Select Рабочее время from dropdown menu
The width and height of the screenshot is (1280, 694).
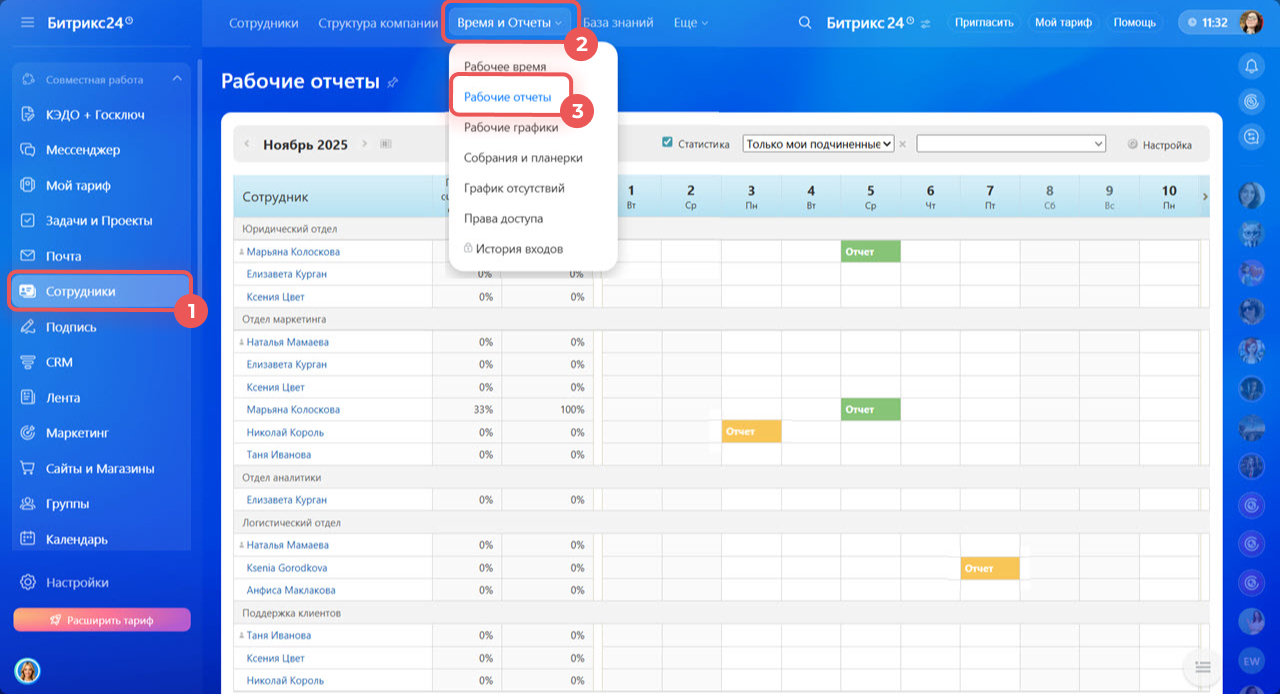[x=505, y=67]
